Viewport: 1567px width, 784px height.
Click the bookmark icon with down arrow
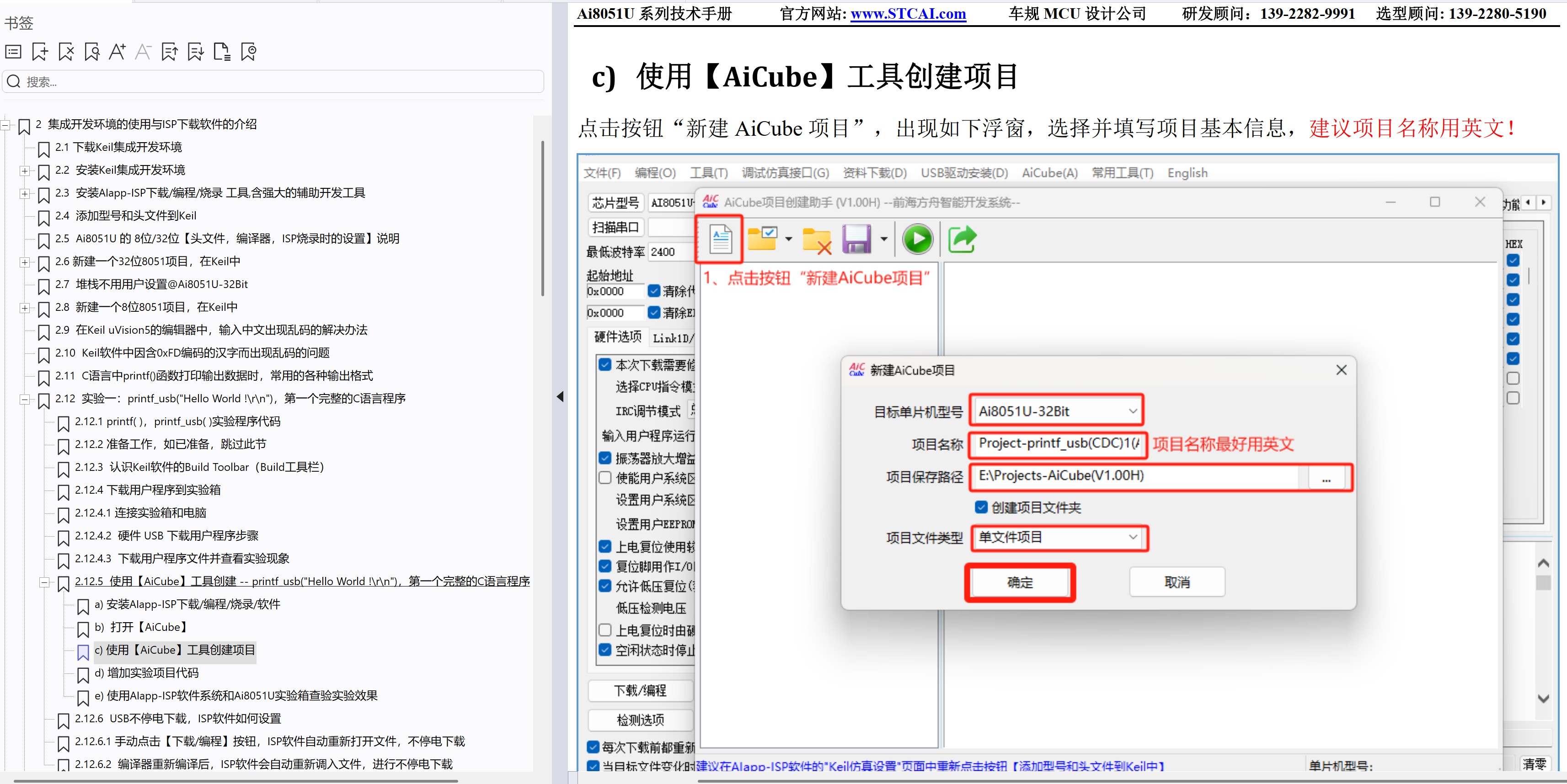pyautogui.click(x=196, y=52)
